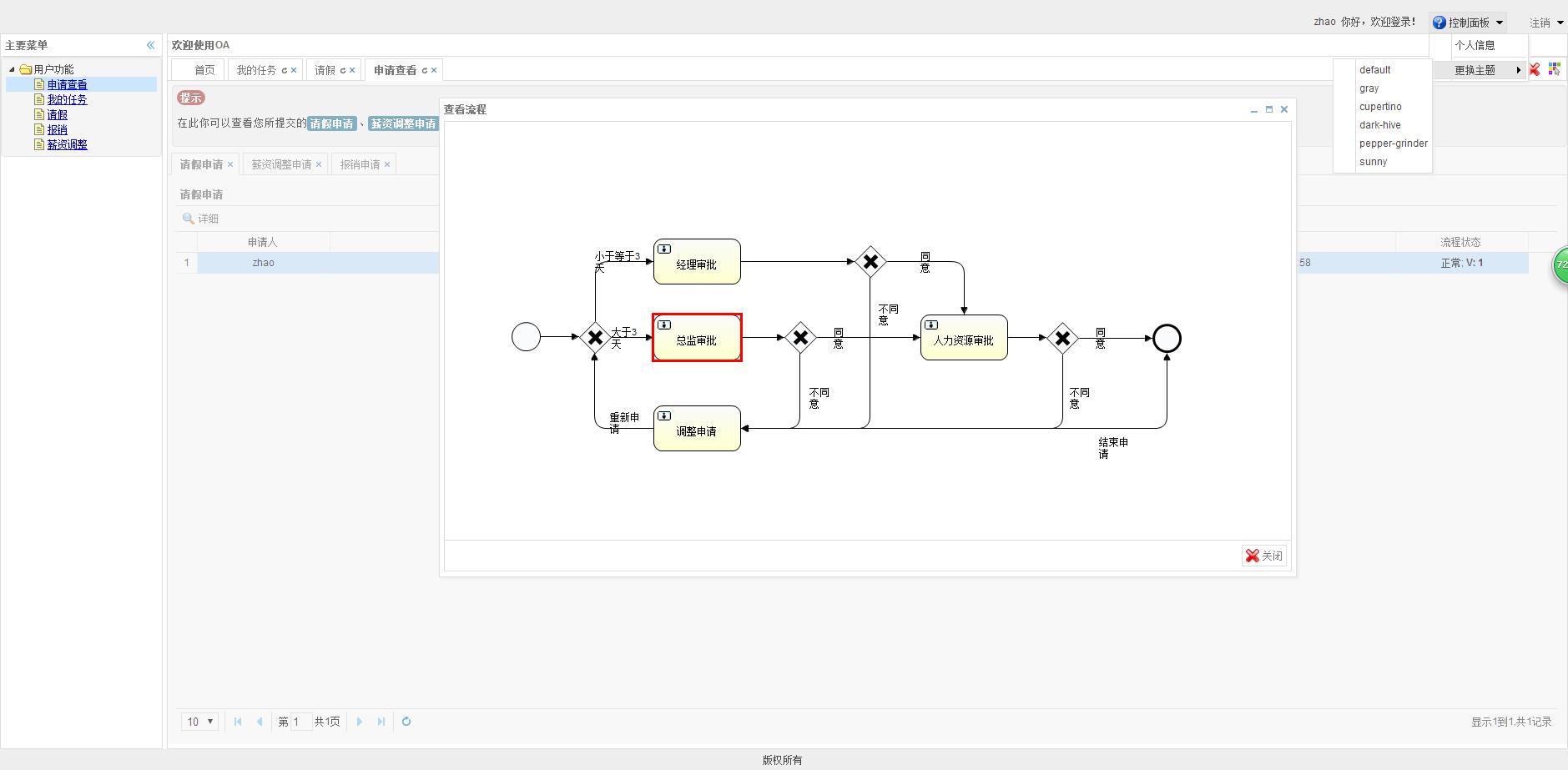The height and width of the screenshot is (770, 1568).
Task: Click the colorful grid icon at top right
Action: click(1554, 69)
